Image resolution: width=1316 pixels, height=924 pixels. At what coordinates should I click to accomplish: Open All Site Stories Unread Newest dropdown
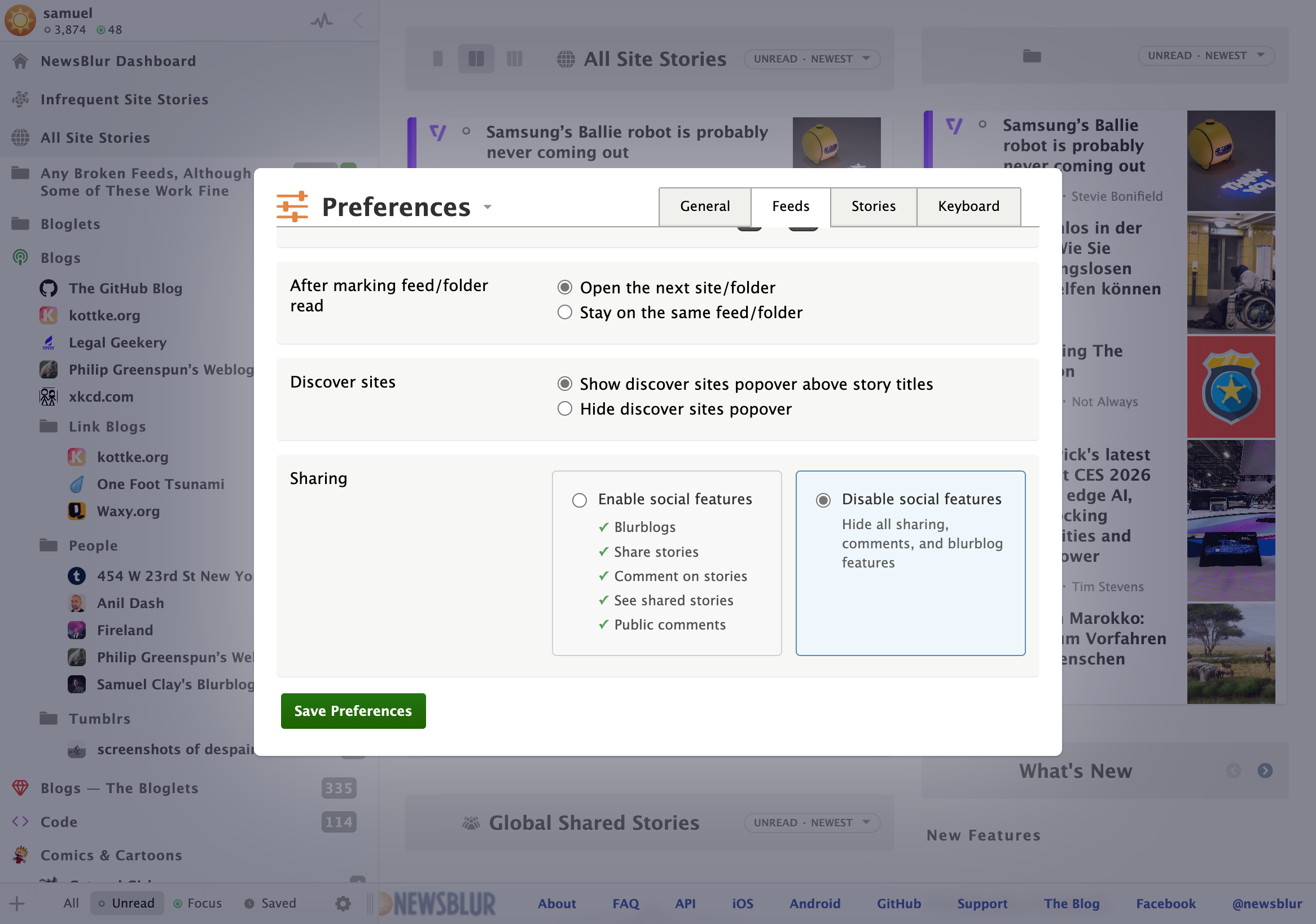point(811,59)
